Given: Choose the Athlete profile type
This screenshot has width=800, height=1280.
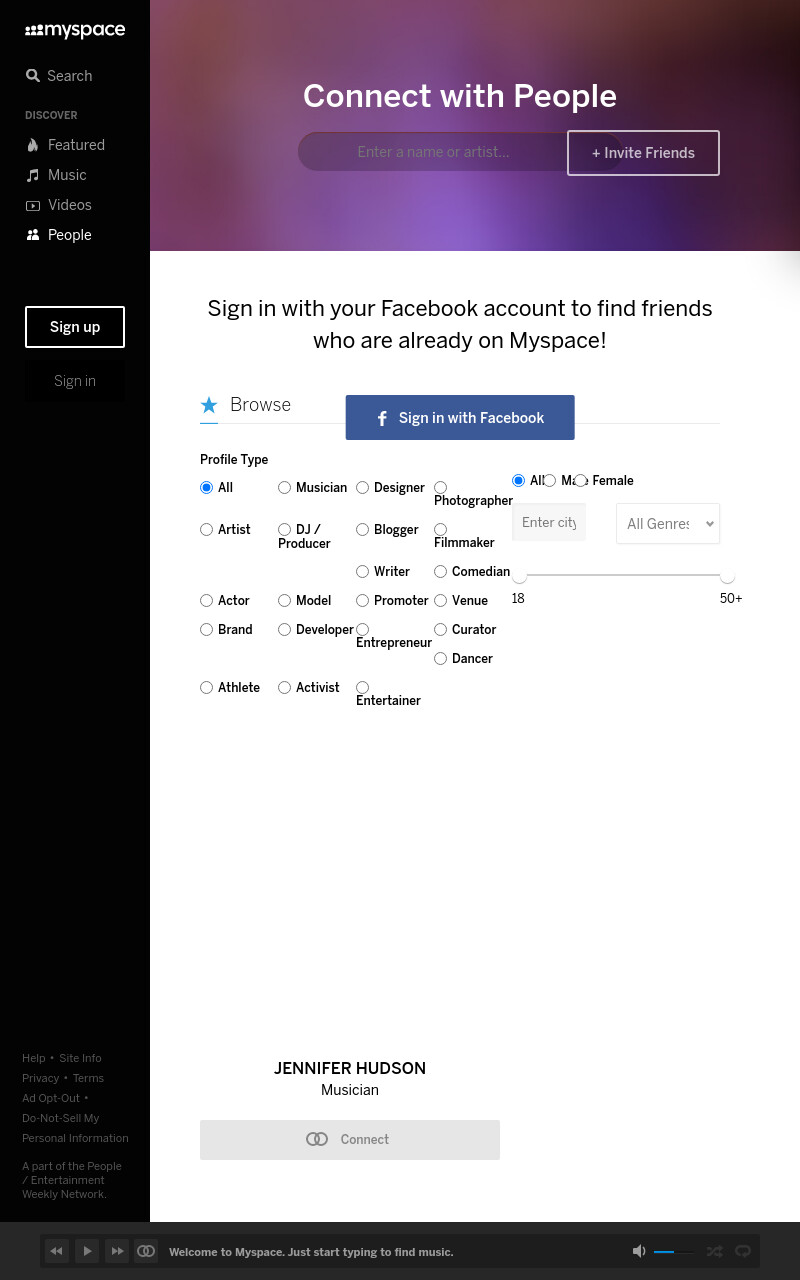Looking at the screenshot, I should [207, 688].
